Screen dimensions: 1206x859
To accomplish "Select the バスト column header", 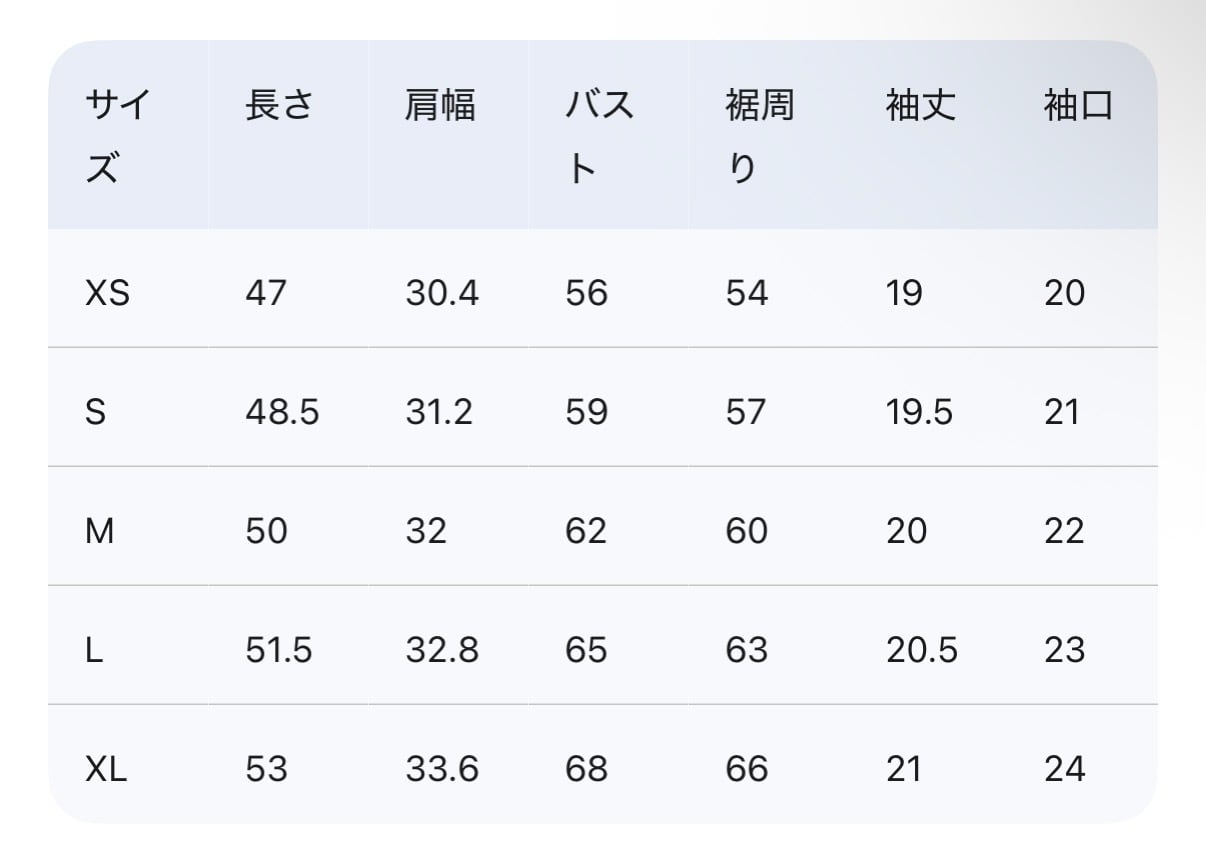I will [599, 137].
